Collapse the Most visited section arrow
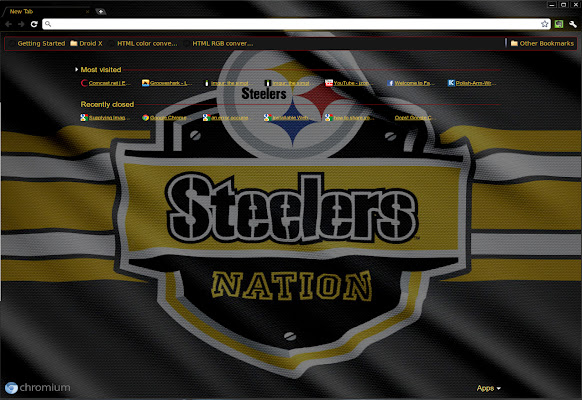This screenshot has height=400, width=582. click(76, 69)
